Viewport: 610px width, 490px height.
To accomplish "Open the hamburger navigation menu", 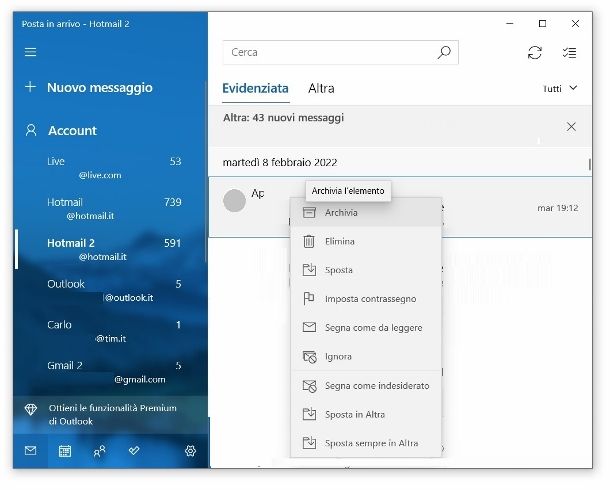I will (x=30, y=52).
